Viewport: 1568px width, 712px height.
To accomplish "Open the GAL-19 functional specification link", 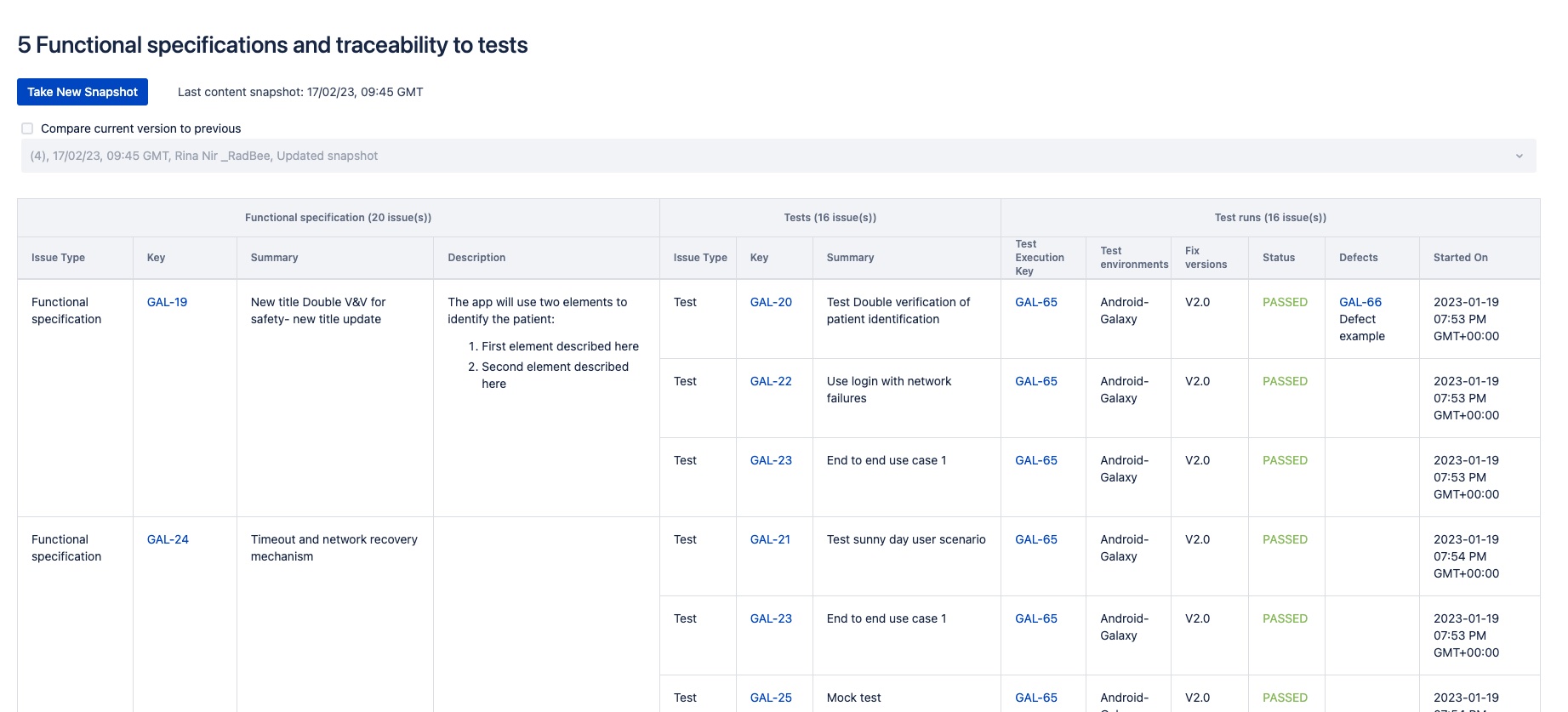I will pos(167,302).
